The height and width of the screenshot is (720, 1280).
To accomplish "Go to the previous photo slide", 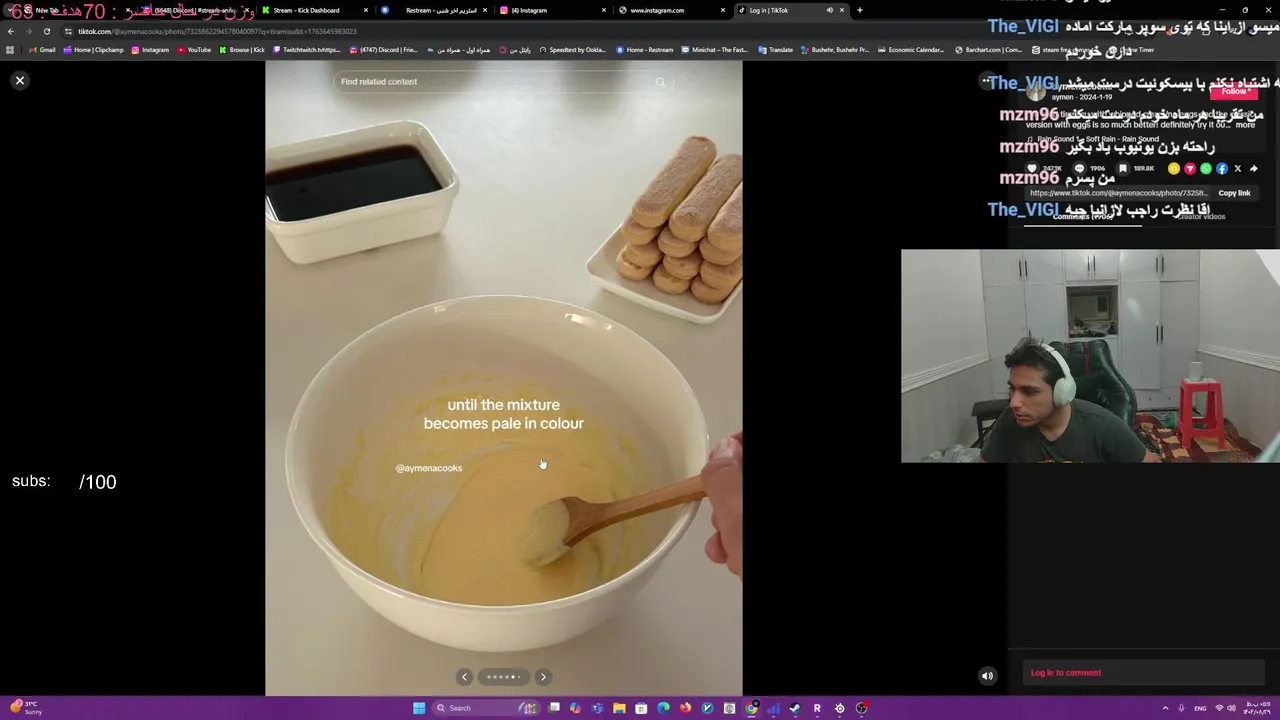I will click(464, 677).
